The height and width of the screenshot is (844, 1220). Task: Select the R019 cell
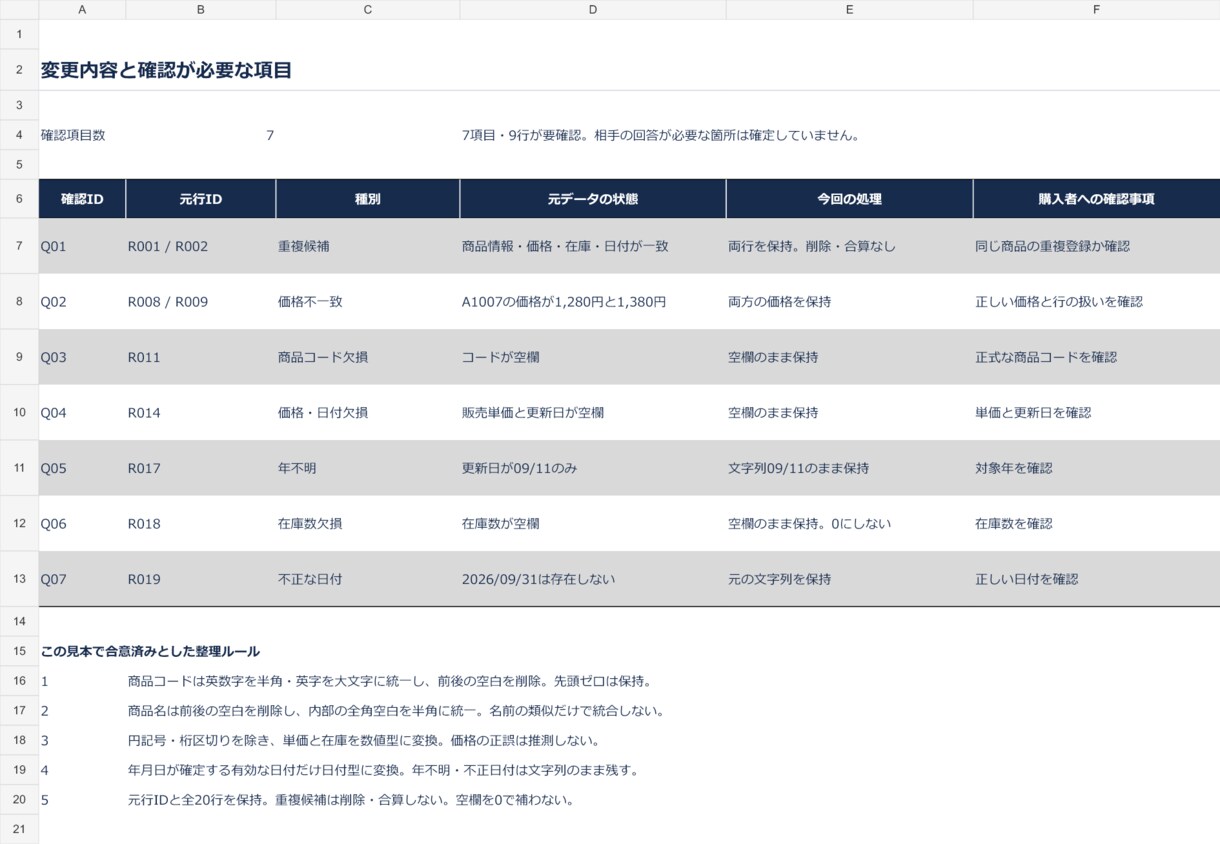(201, 579)
